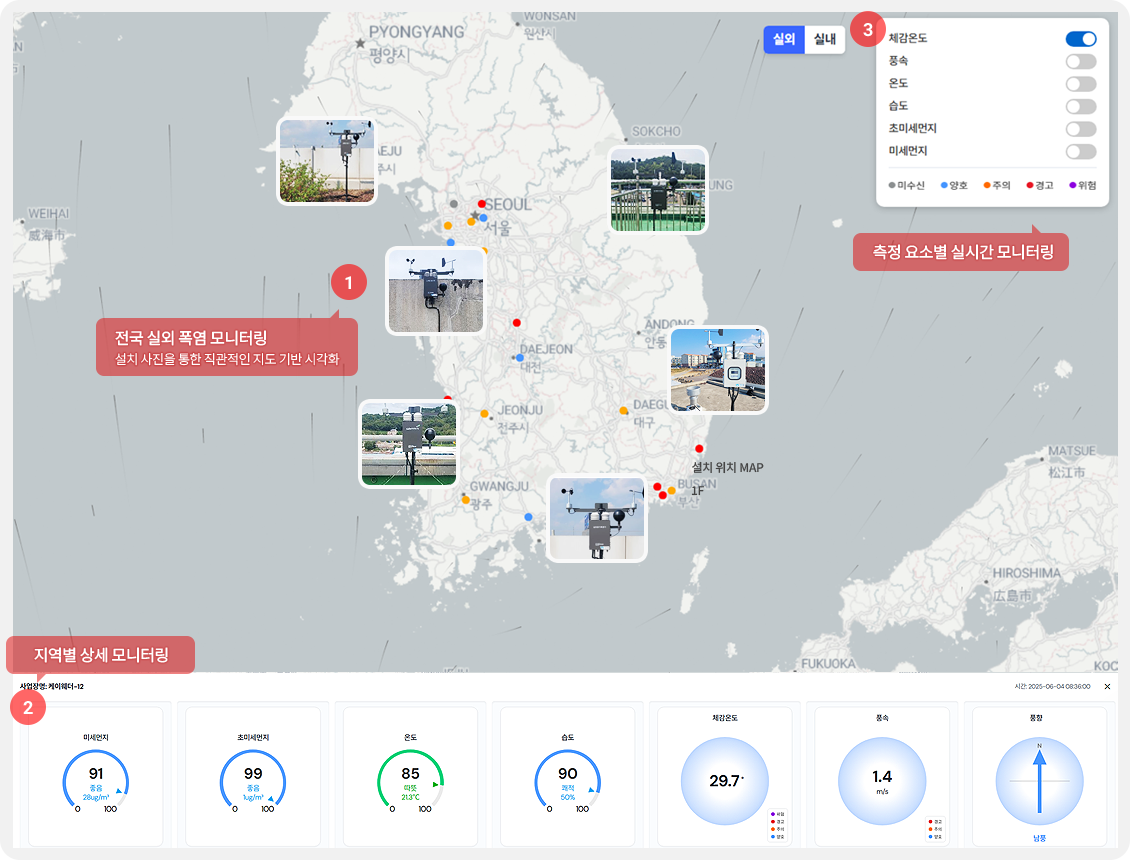
Task: Switch to the 실내 tab
Action: point(825,39)
